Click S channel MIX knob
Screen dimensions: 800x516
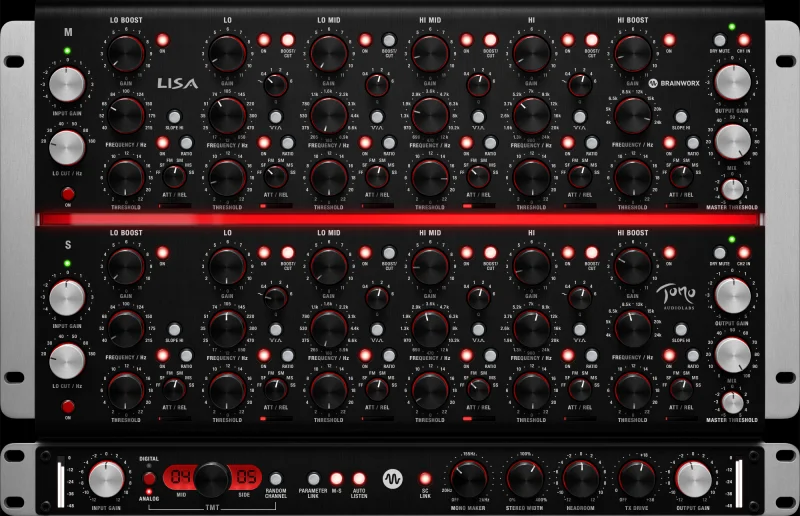(x=733, y=355)
